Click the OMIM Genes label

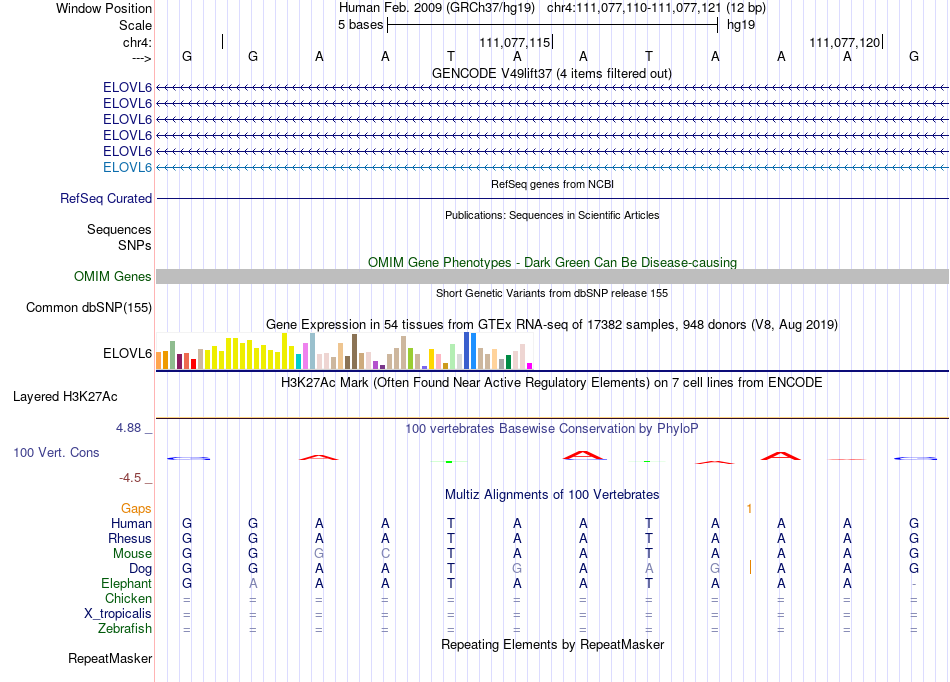coord(113,276)
